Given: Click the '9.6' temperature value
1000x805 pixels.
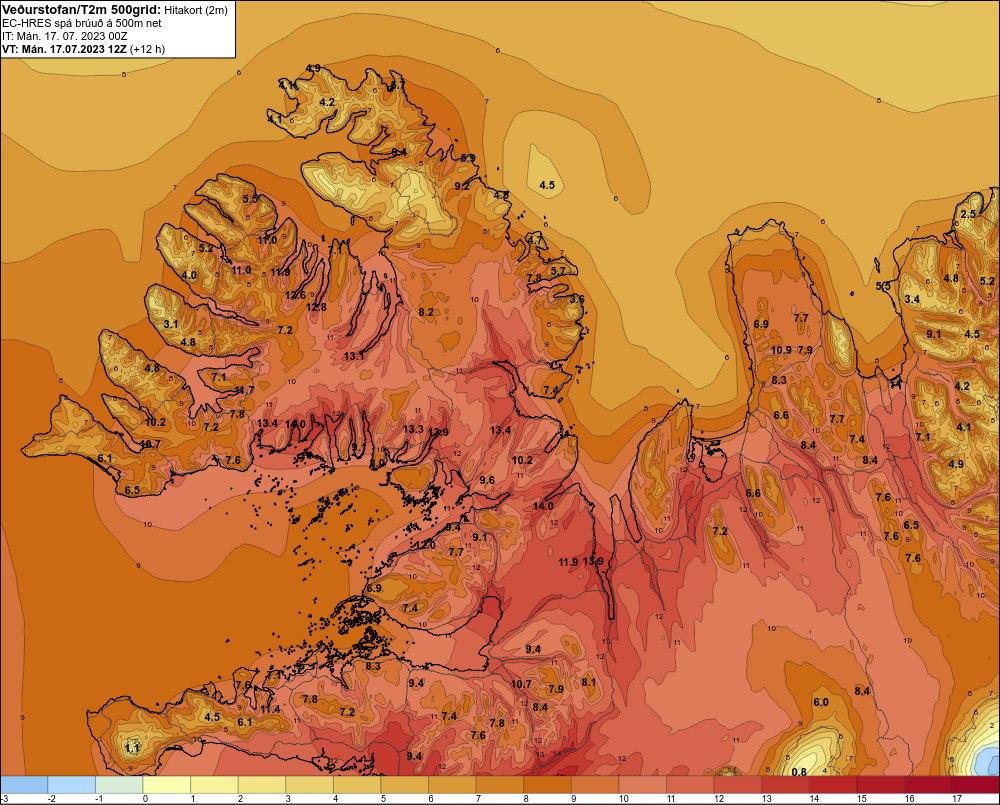Looking at the screenshot, I should coord(487,480).
